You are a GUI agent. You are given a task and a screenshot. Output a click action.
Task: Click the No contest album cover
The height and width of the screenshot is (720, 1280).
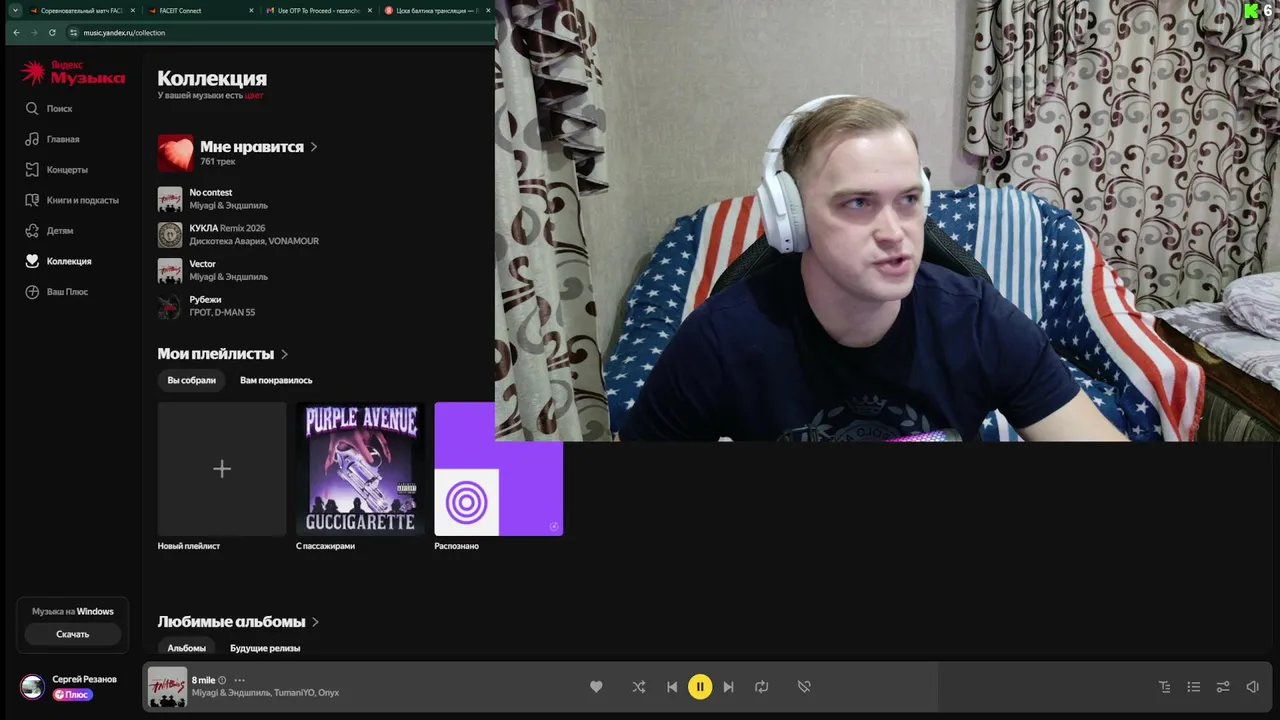(170, 199)
